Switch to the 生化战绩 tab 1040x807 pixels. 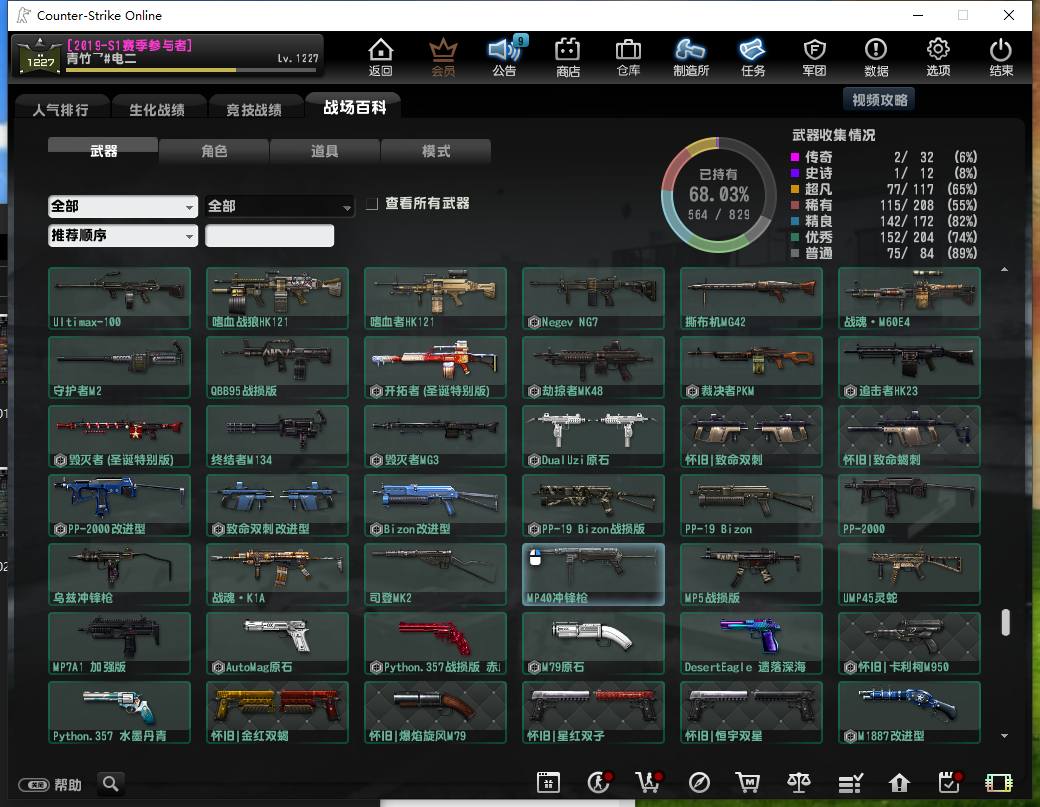point(157,109)
